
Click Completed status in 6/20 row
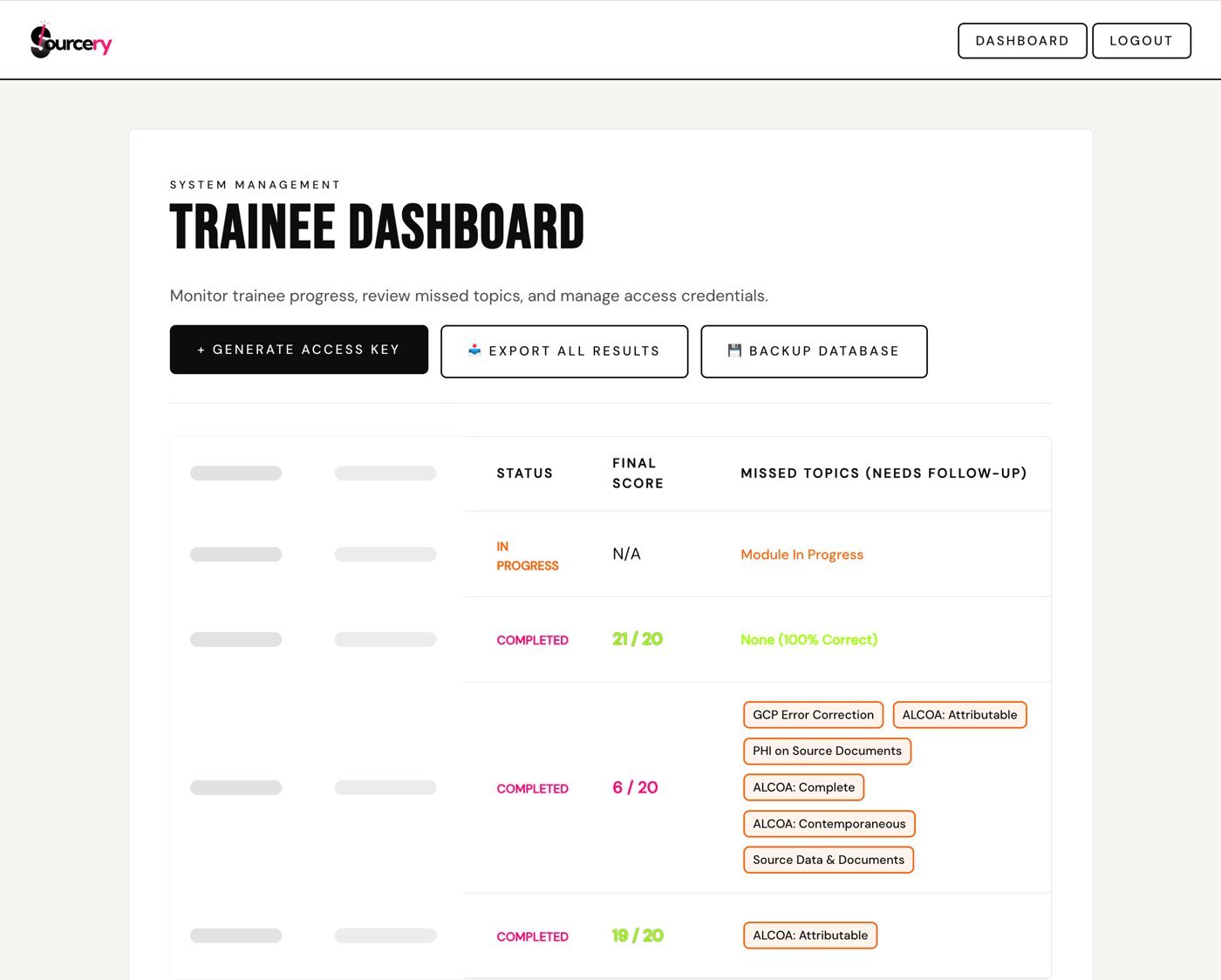pyautogui.click(x=533, y=788)
